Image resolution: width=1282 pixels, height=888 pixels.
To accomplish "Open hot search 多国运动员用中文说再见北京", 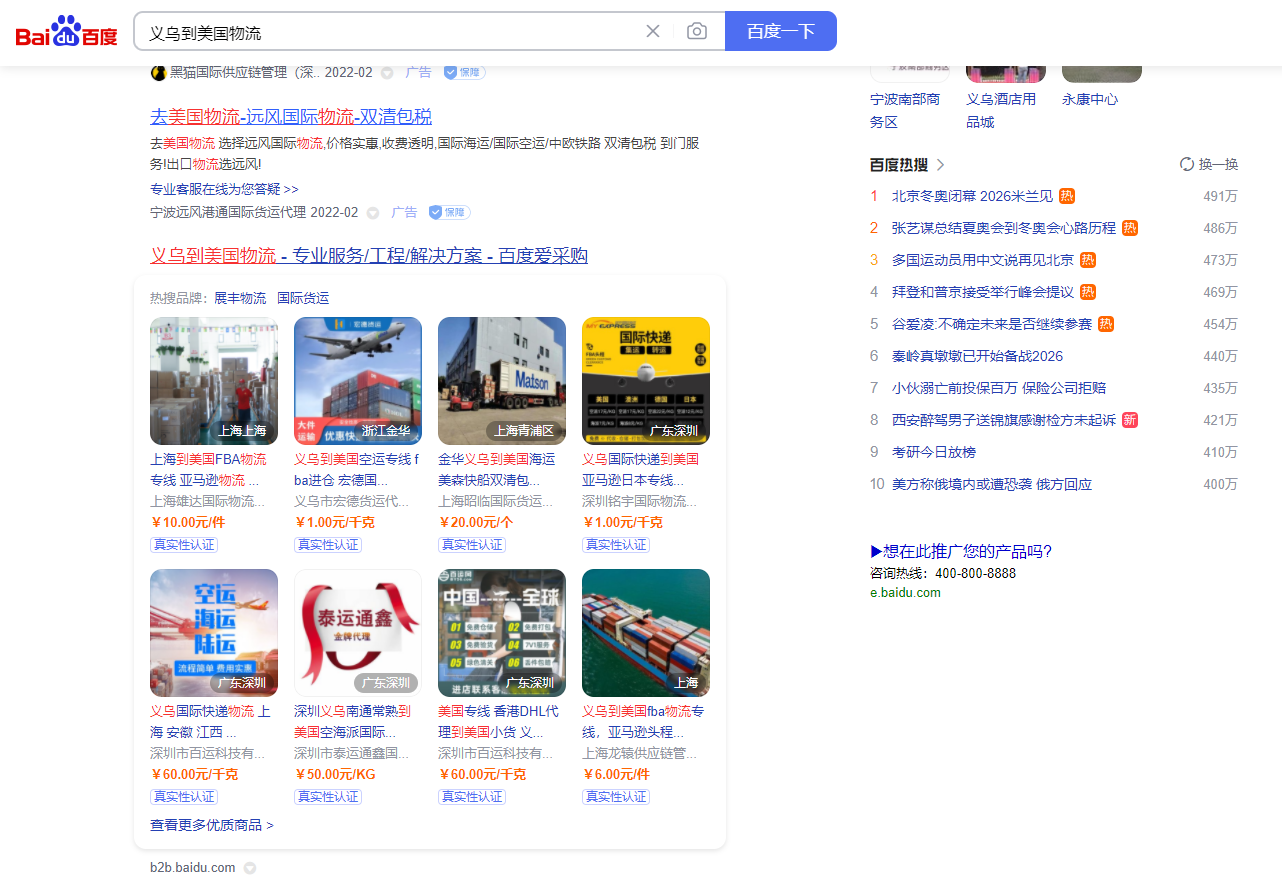I will 983,260.
